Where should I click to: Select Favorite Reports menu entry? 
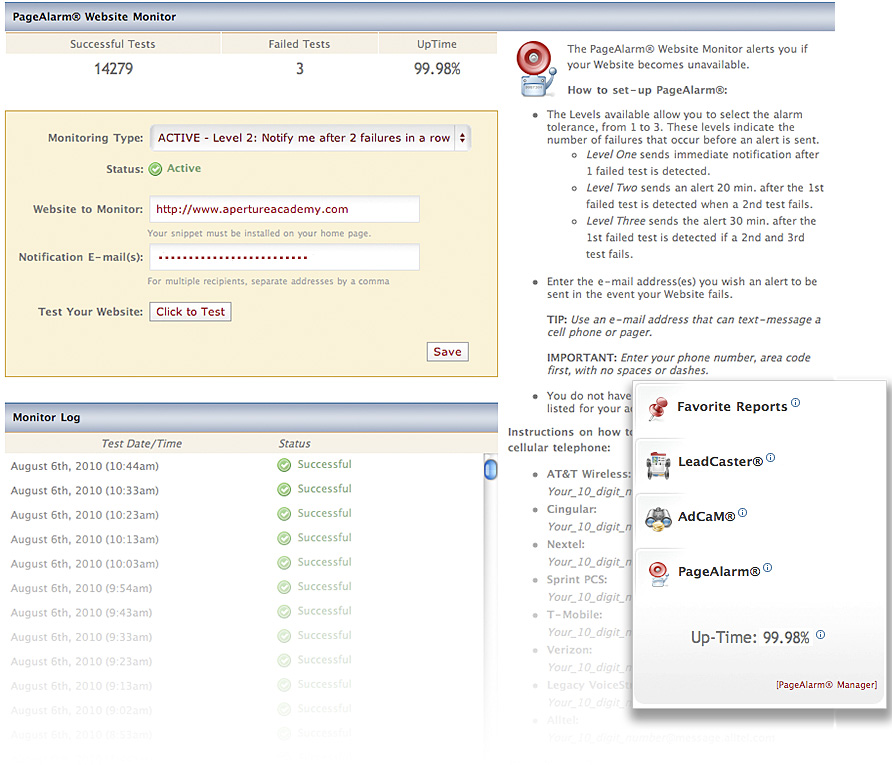click(x=732, y=407)
